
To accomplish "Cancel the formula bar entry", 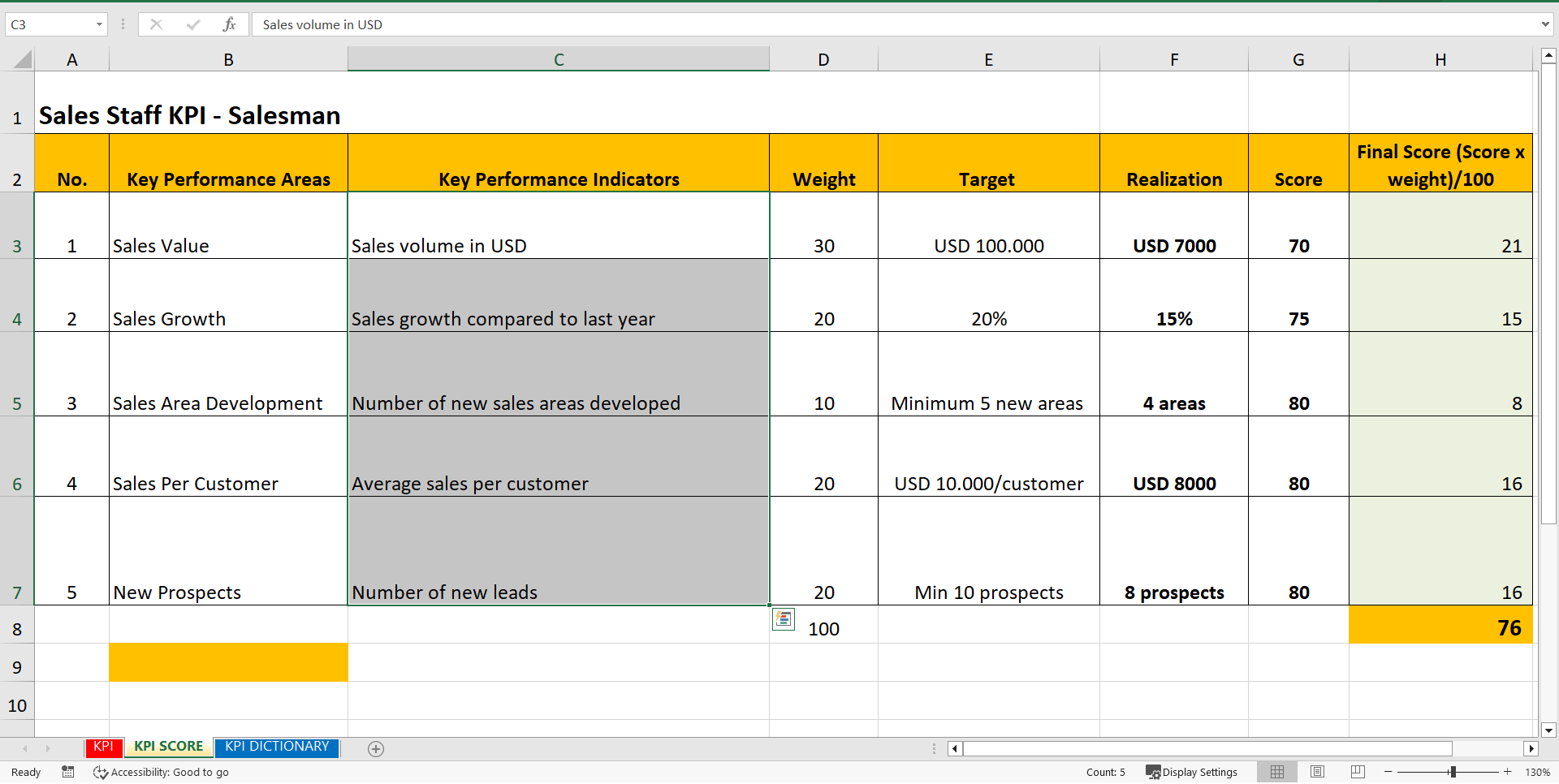I will [156, 25].
